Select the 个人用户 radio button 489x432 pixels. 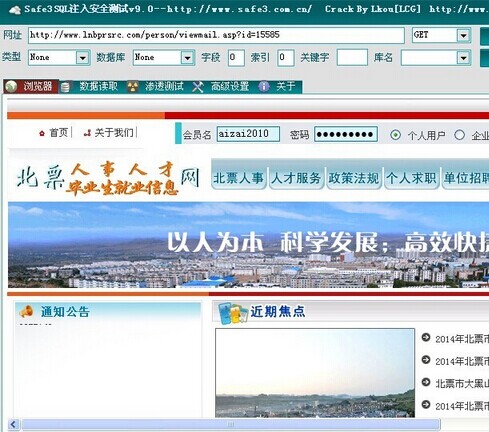(x=395, y=135)
